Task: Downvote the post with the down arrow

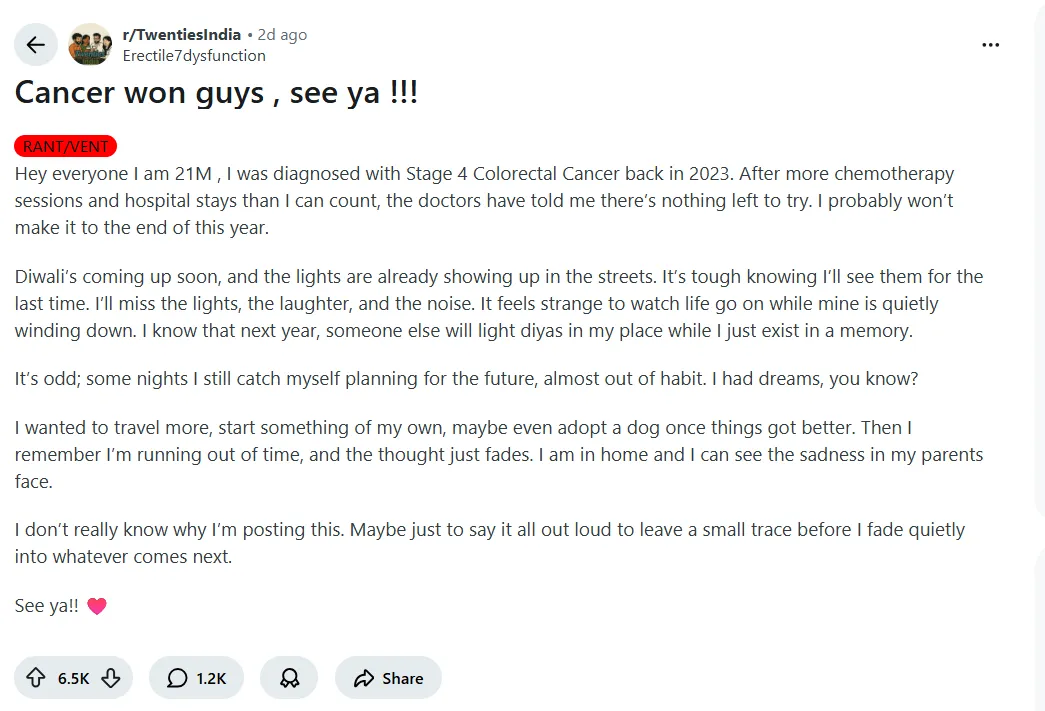Action: [x=110, y=678]
